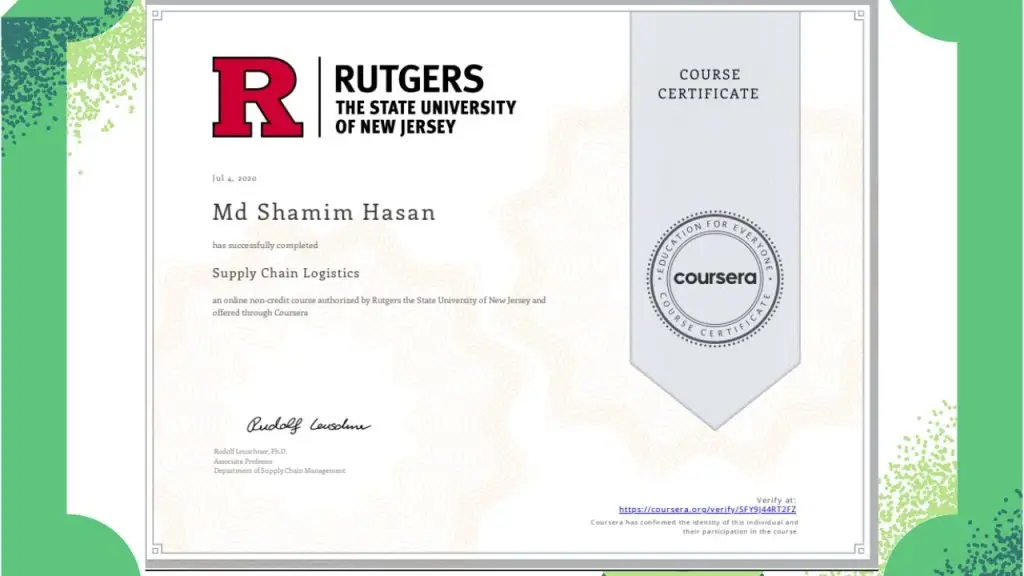The width and height of the screenshot is (1024, 576).
Task: Click the top-left corner ornament of certificate
Action: [x=157, y=14]
